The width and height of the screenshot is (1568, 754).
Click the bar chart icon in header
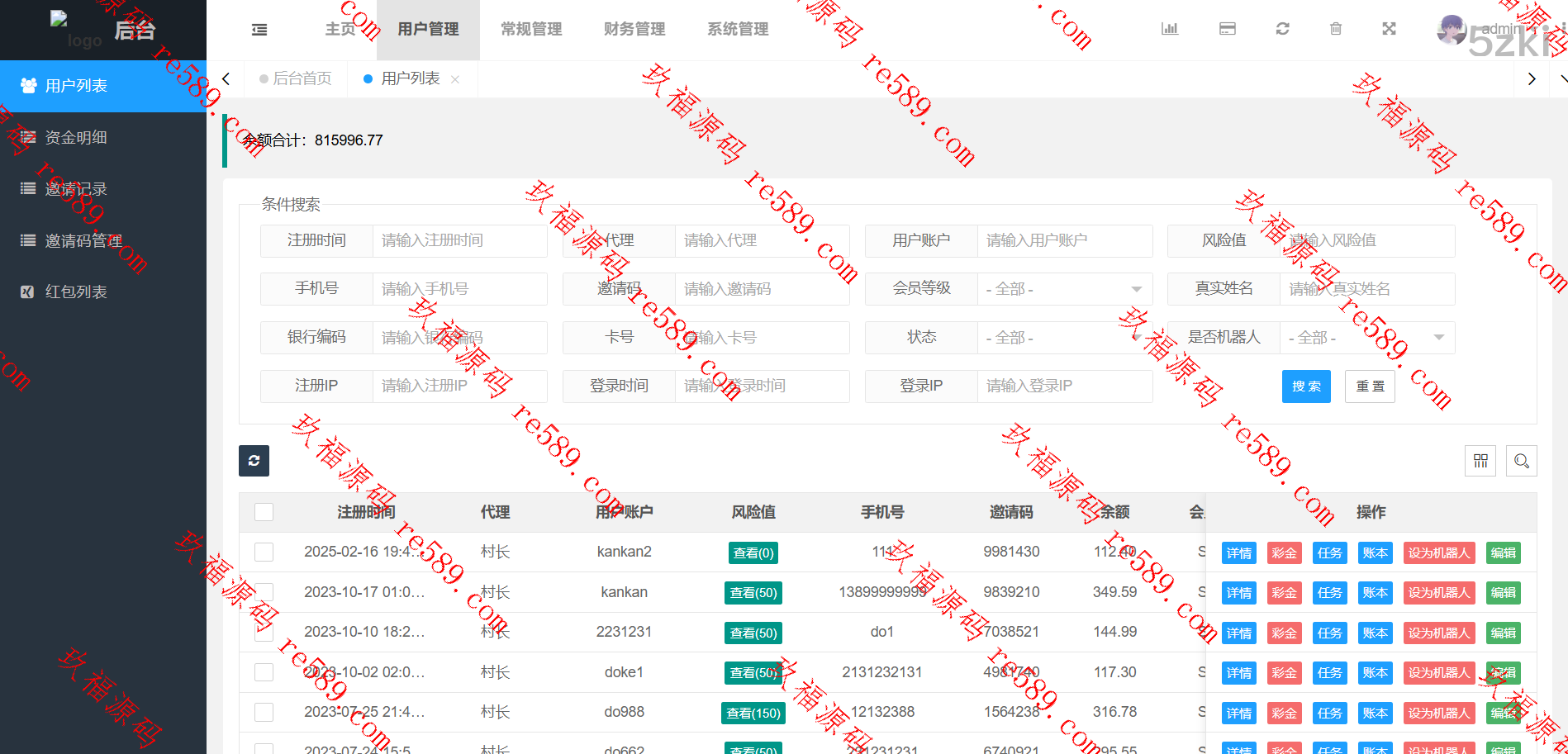pos(1169,29)
